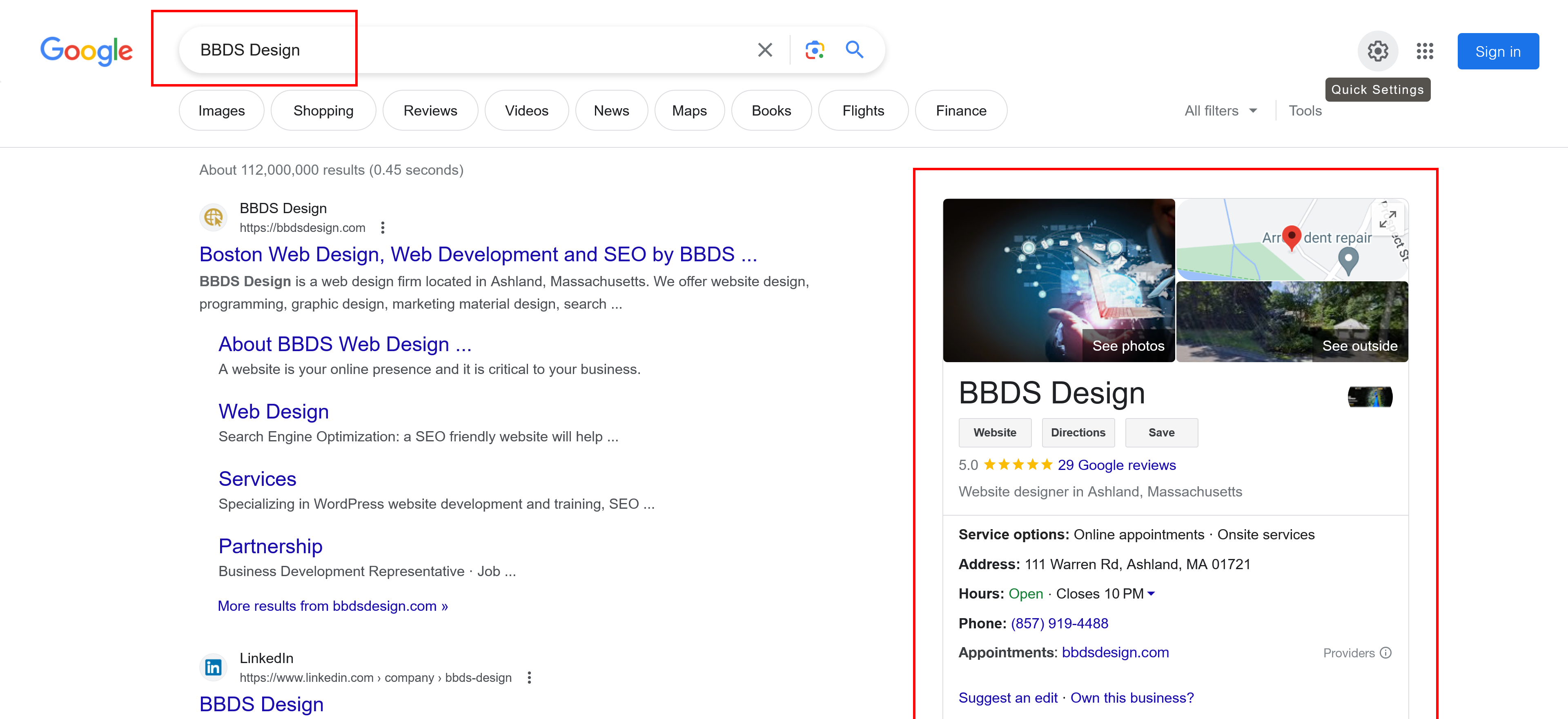The width and height of the screenshot is (1568, 719).
Task: Open the Partnership sitelink
Action: tap(270, 547)
